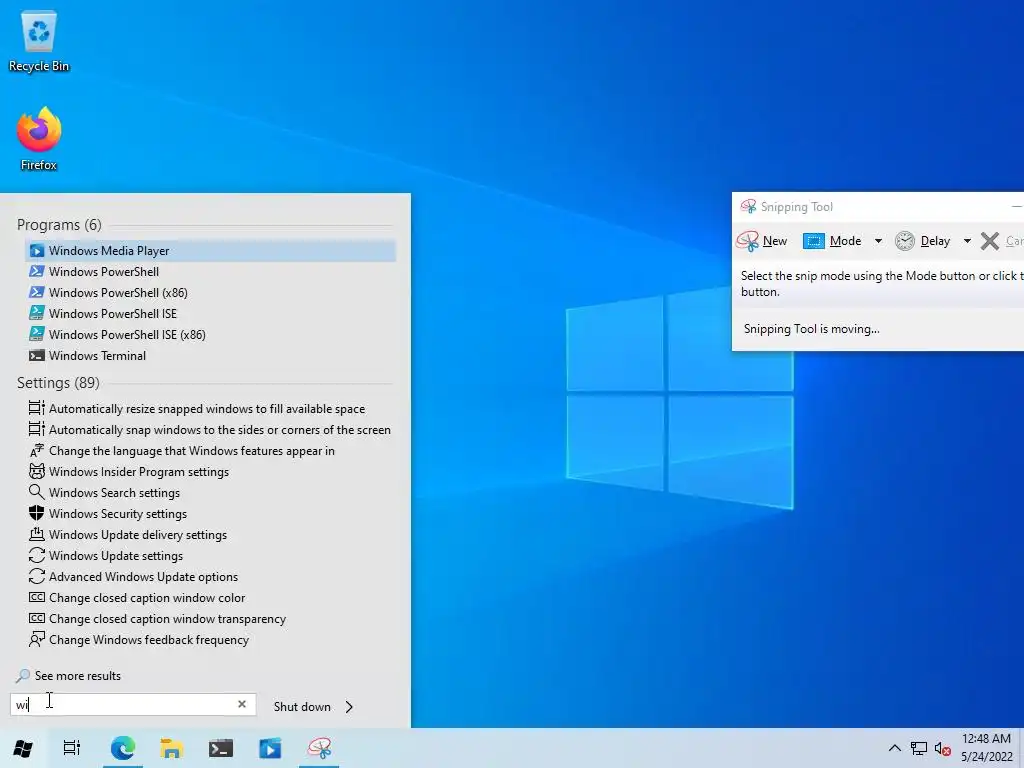The image size is (1024, 768).
Task: Click the Settings (89) results header
Action: (x=58, y=383)
